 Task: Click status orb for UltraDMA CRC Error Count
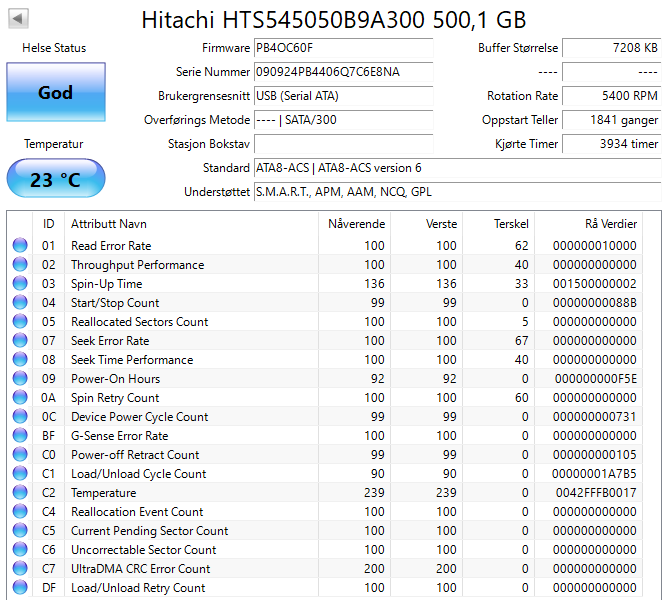click(x=20, y=569)
